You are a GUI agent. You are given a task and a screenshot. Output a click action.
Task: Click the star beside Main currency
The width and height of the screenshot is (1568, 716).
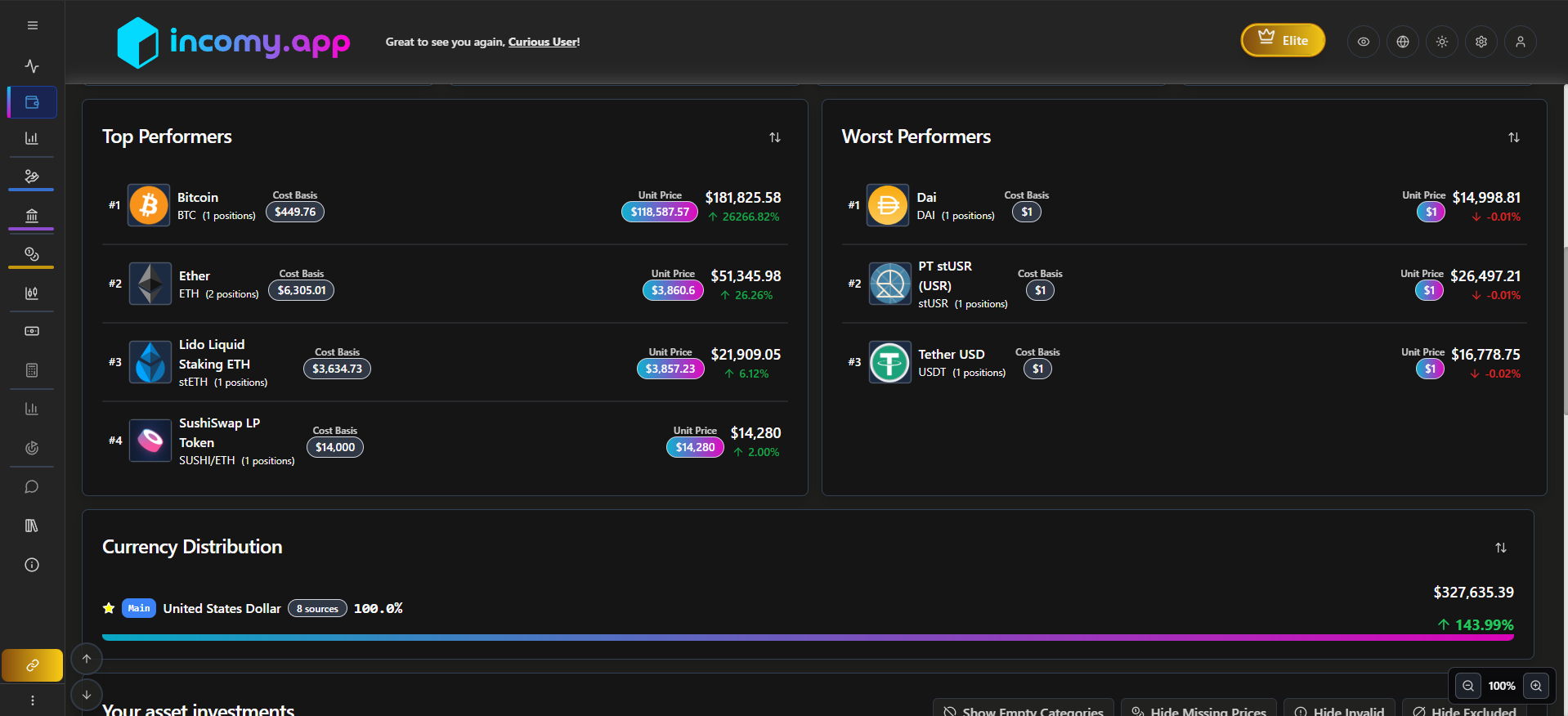(x=109, y=608)
